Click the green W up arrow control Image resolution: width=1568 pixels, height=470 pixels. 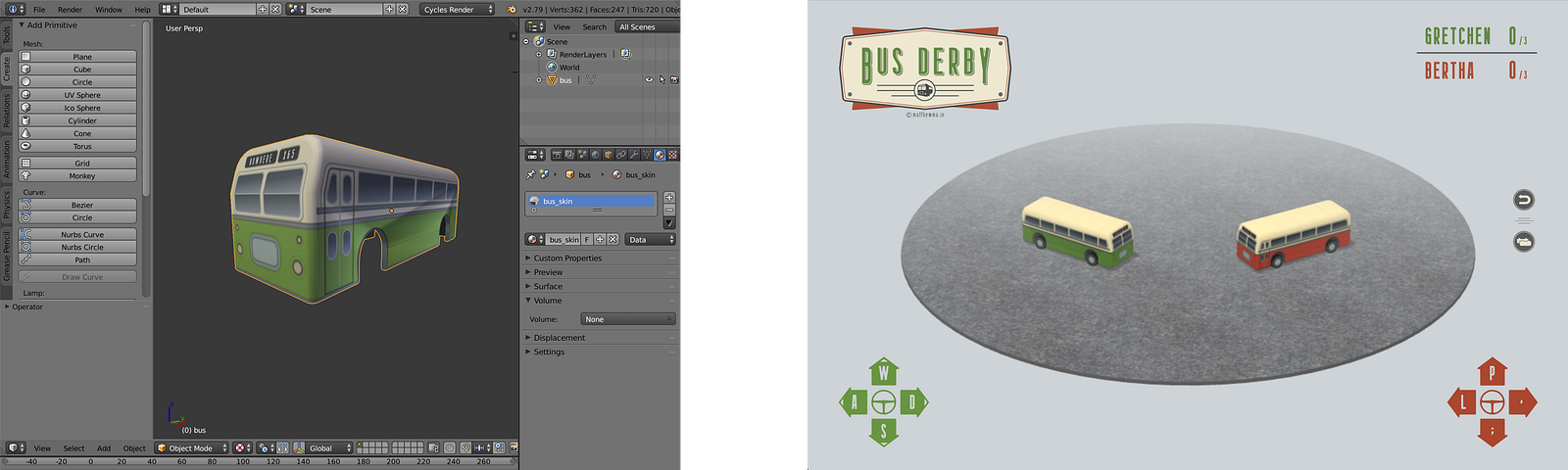tap(884, 372)
